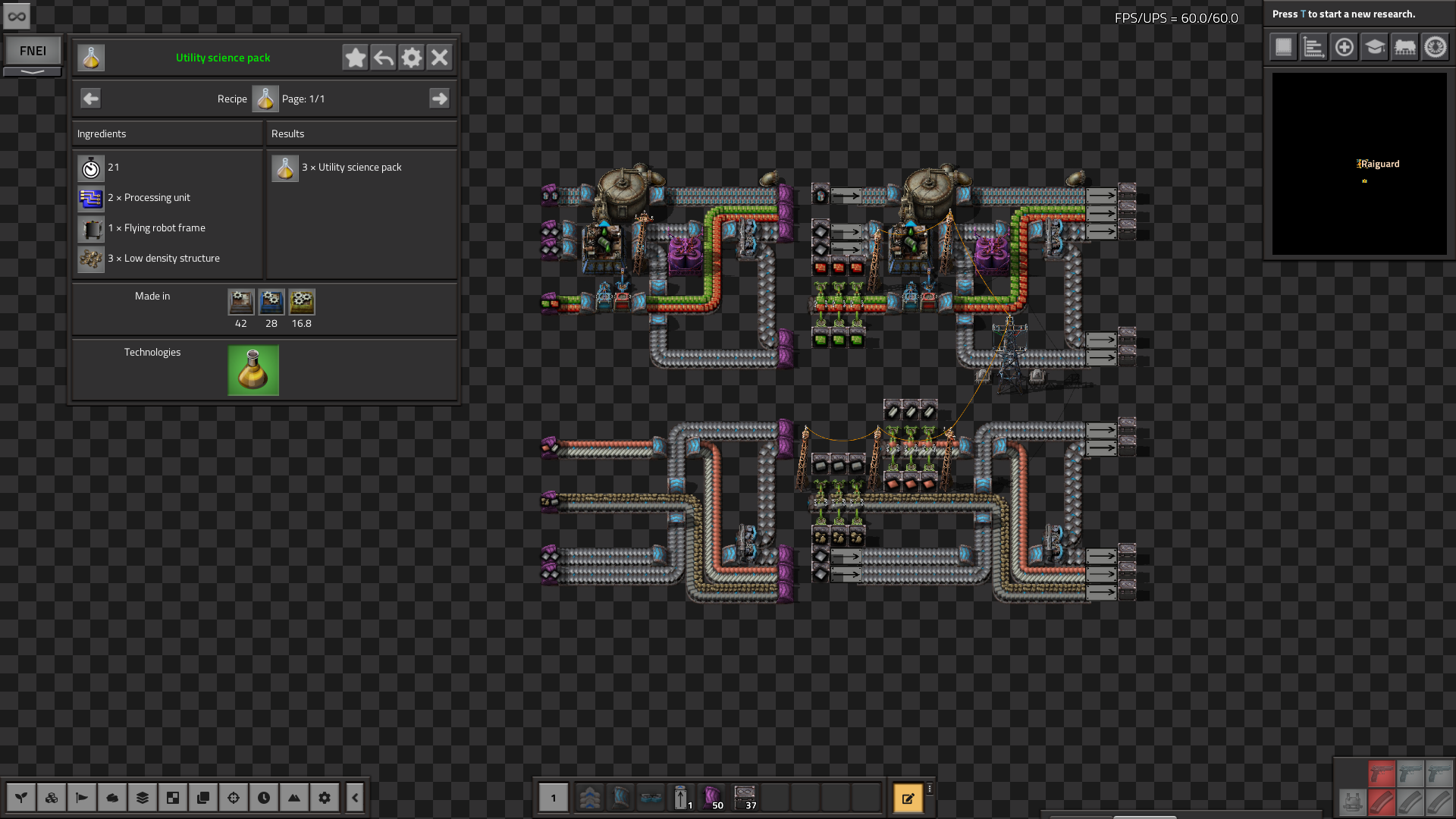Select the underground belt in second quickbar slot

[620, 798]
